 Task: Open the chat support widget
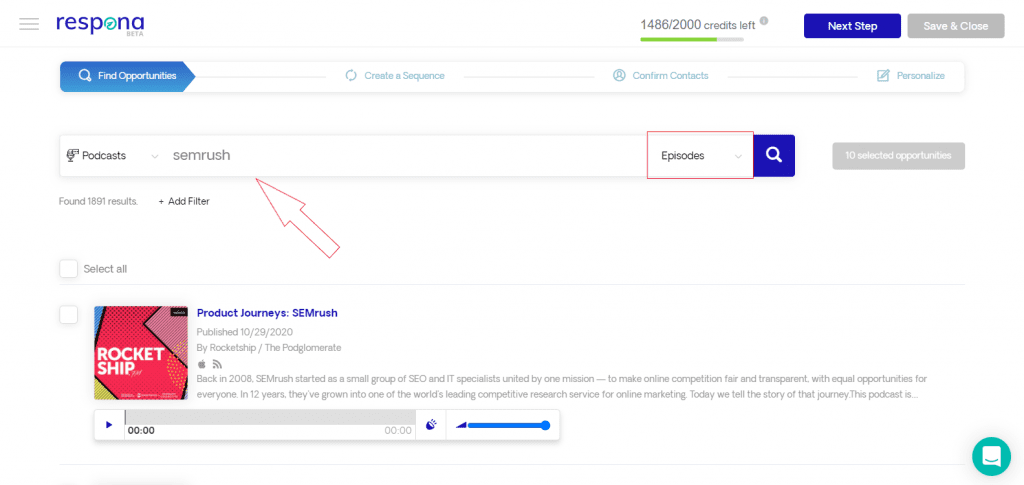[x=991, y=456]
